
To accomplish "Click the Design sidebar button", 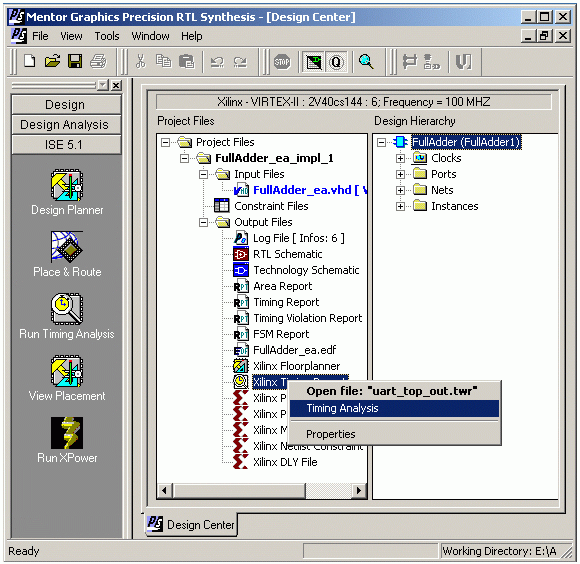I will tap(66, 105).
